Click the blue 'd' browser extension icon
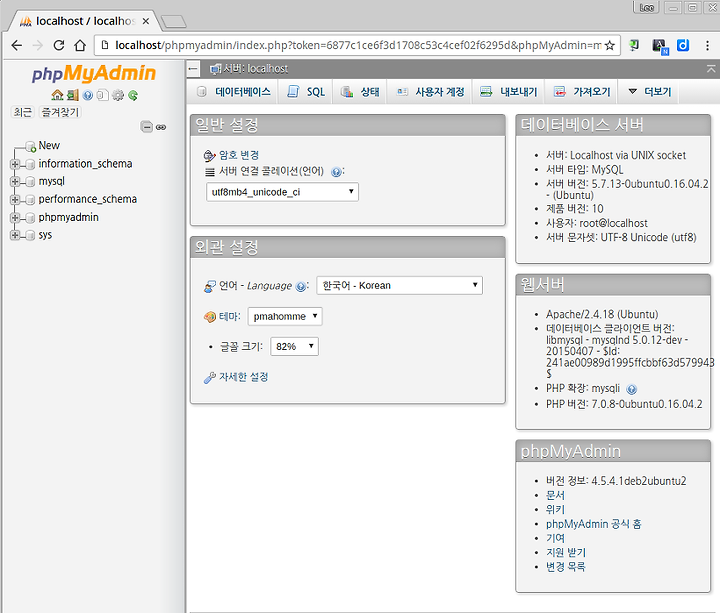The height and width of the screenshot is (613, 720). tap(683, 45)
